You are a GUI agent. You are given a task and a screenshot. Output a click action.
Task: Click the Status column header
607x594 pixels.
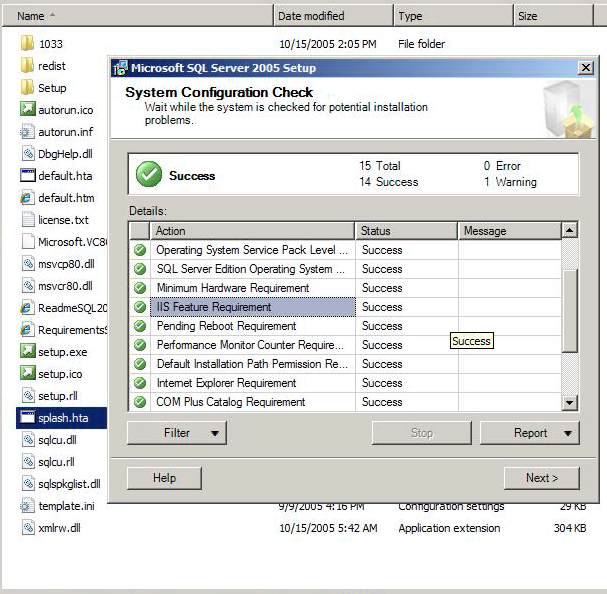[406, 231]
